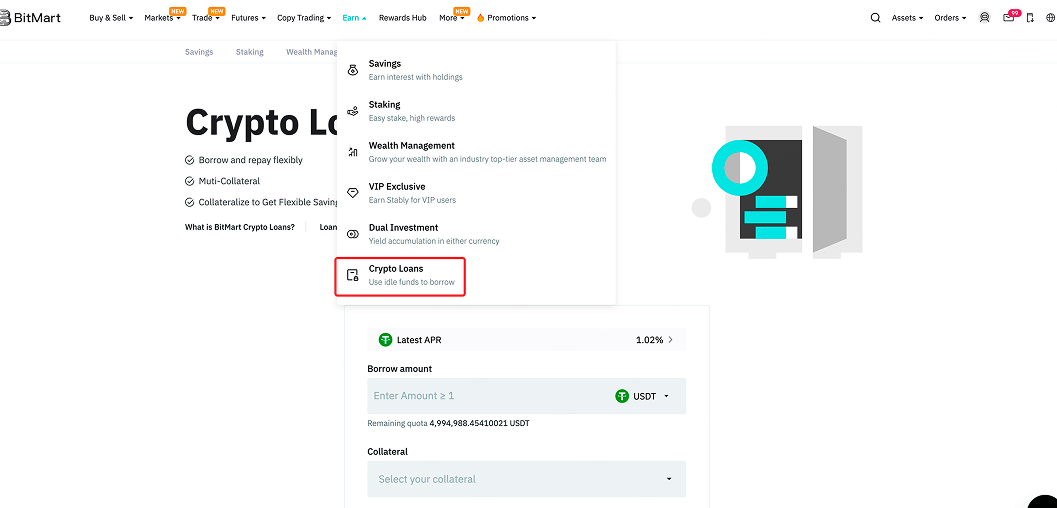This screenshot has width=1057, height=508.
Task: Click the Borrow amount input field
Action: pos(526,396)
